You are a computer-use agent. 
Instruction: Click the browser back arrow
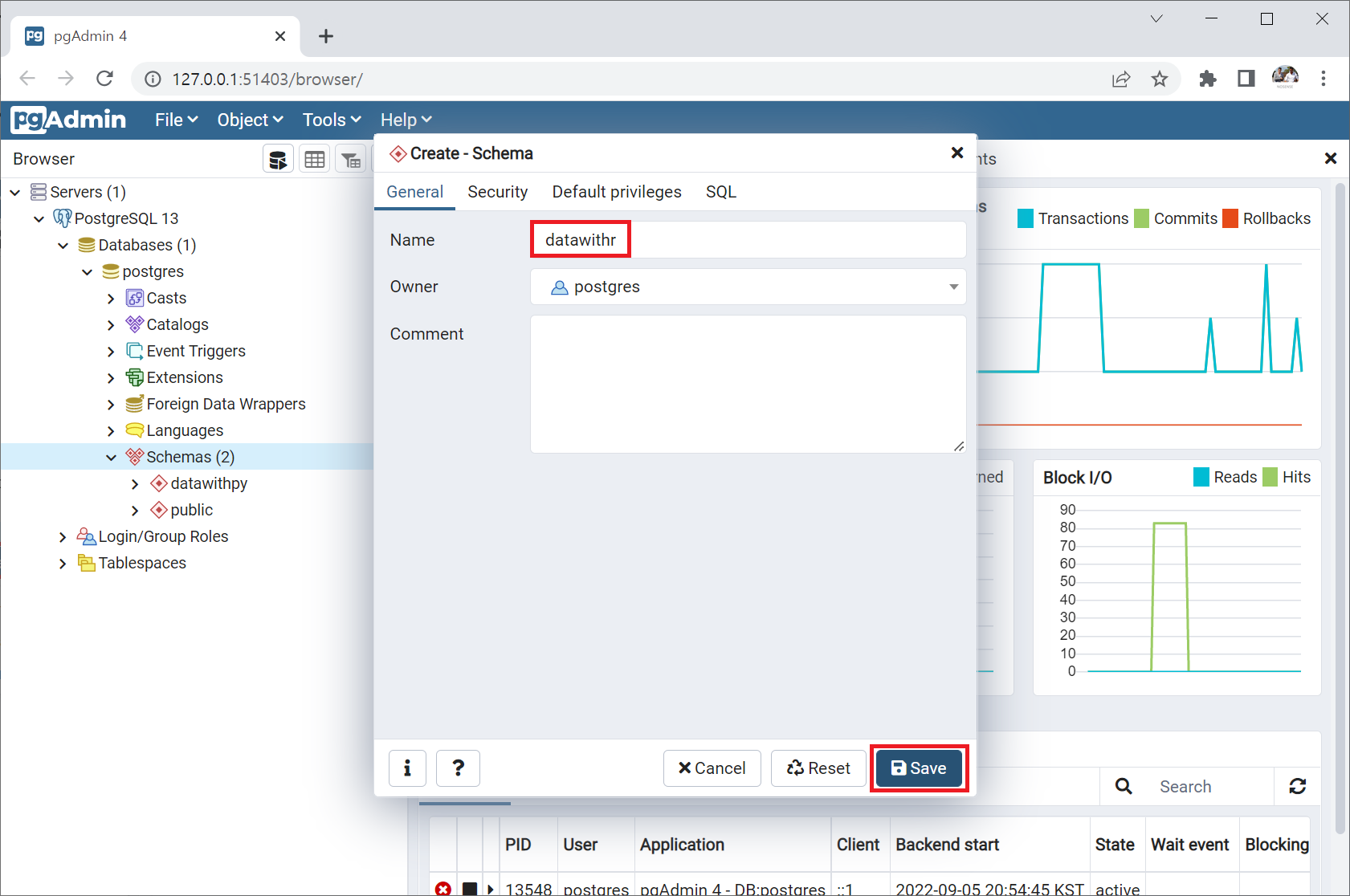pyautogui.click(x=27, y=79)
